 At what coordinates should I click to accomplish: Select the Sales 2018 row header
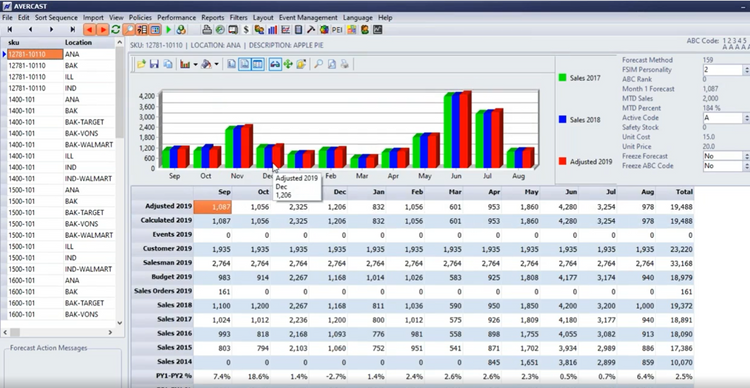click(163, 305)
